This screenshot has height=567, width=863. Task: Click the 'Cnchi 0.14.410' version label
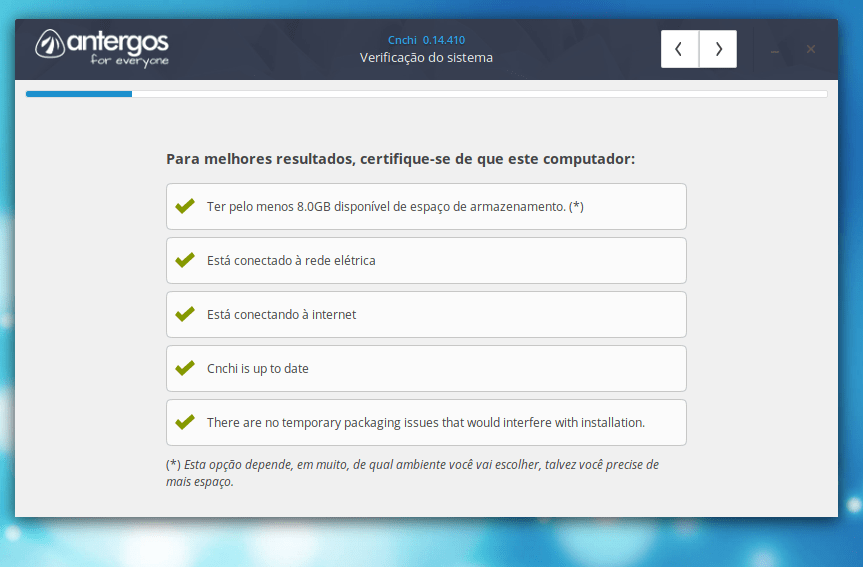pyautogui.click(x=426, y=40)
